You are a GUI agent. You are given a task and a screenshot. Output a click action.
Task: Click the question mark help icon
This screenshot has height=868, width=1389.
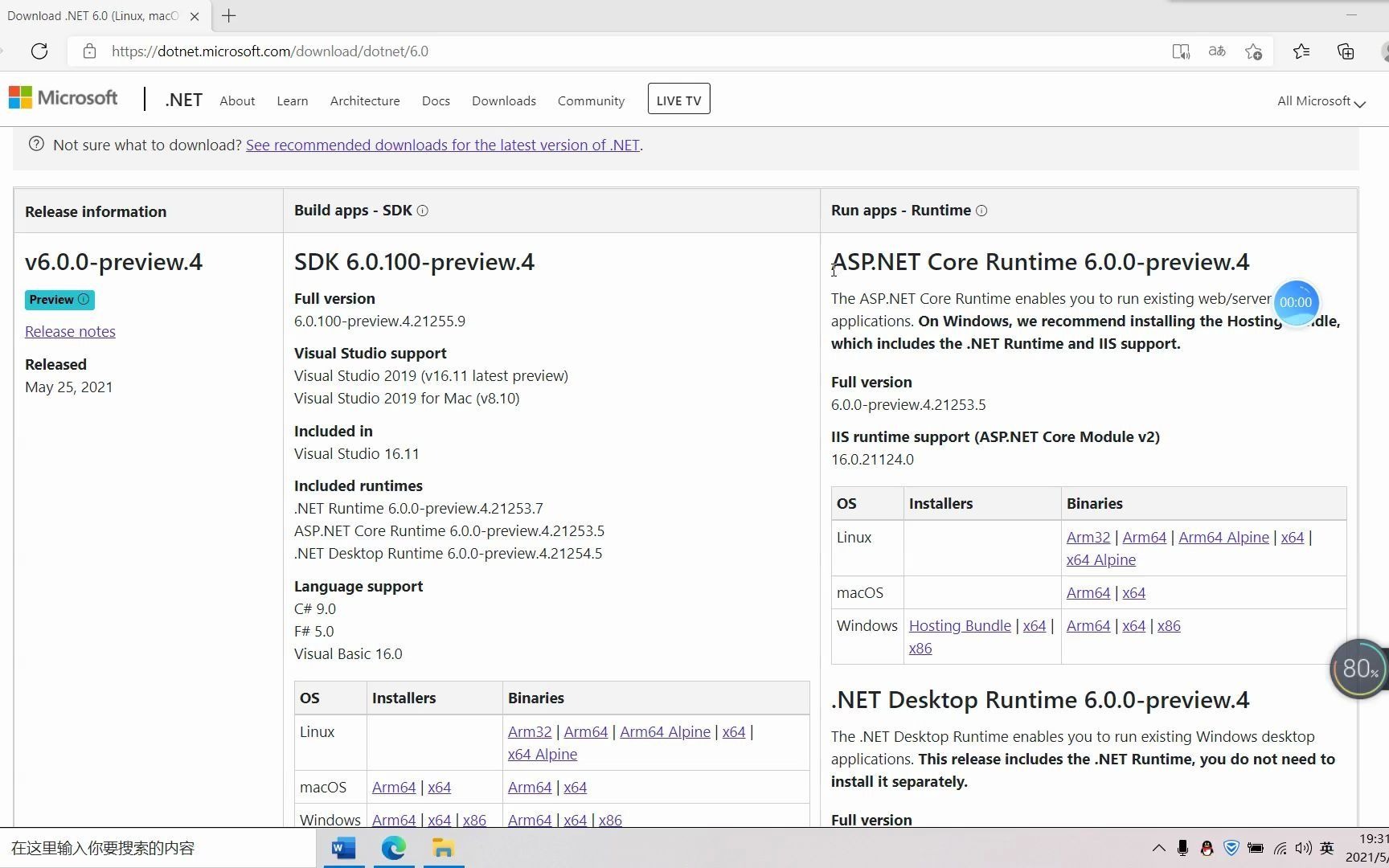(x=36, y=144)
